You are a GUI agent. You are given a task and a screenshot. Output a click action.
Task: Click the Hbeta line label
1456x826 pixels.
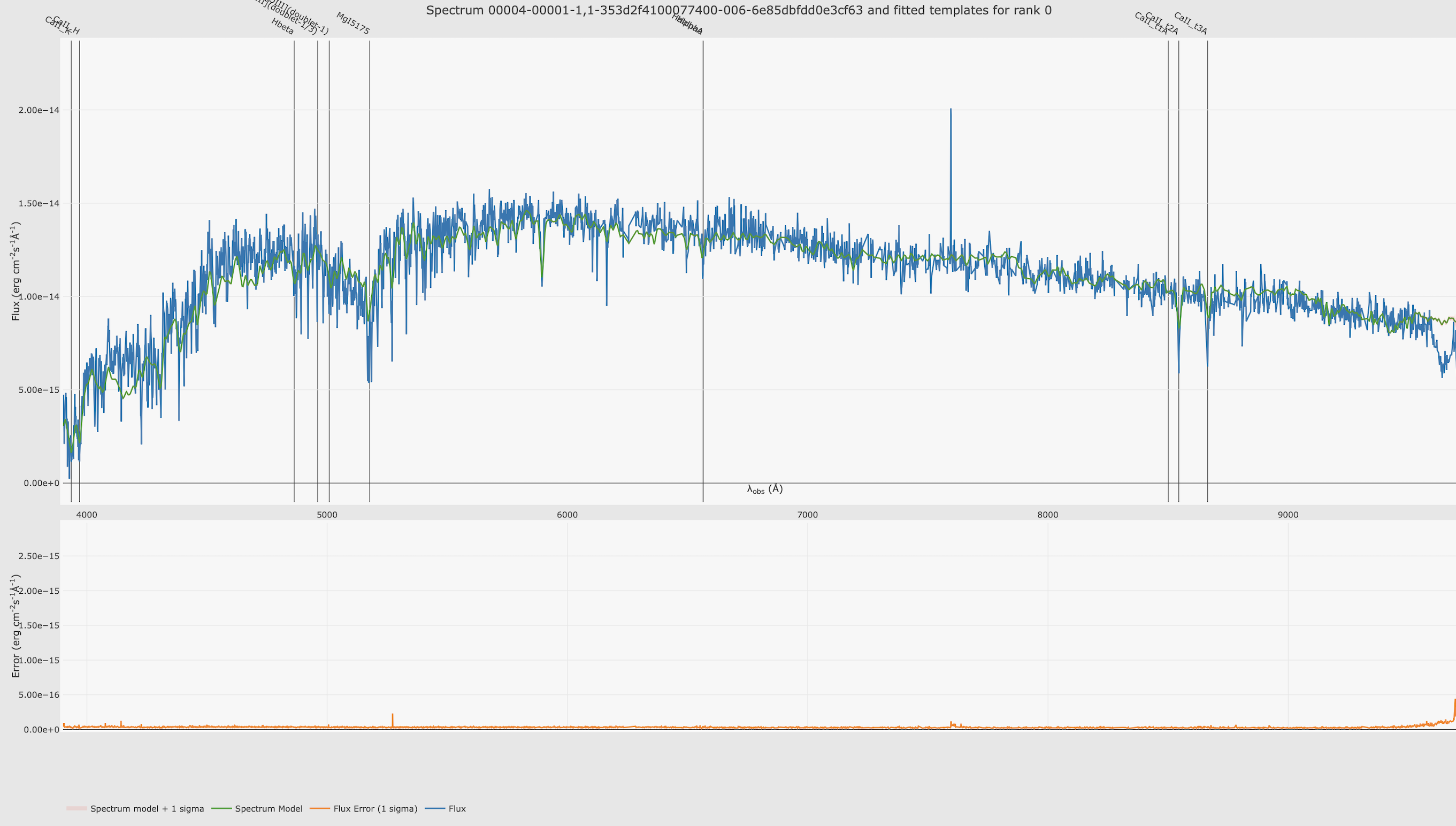(x=282, y=27)
